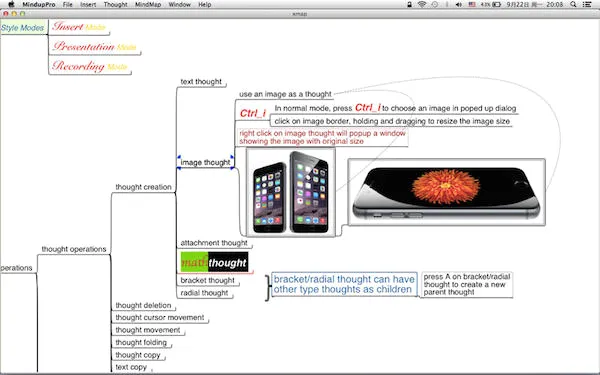Image resolution: width=600 pixels, height=375 pixels.
Task: Select the 'bracket thought' node
Action: tap(207, 280)
